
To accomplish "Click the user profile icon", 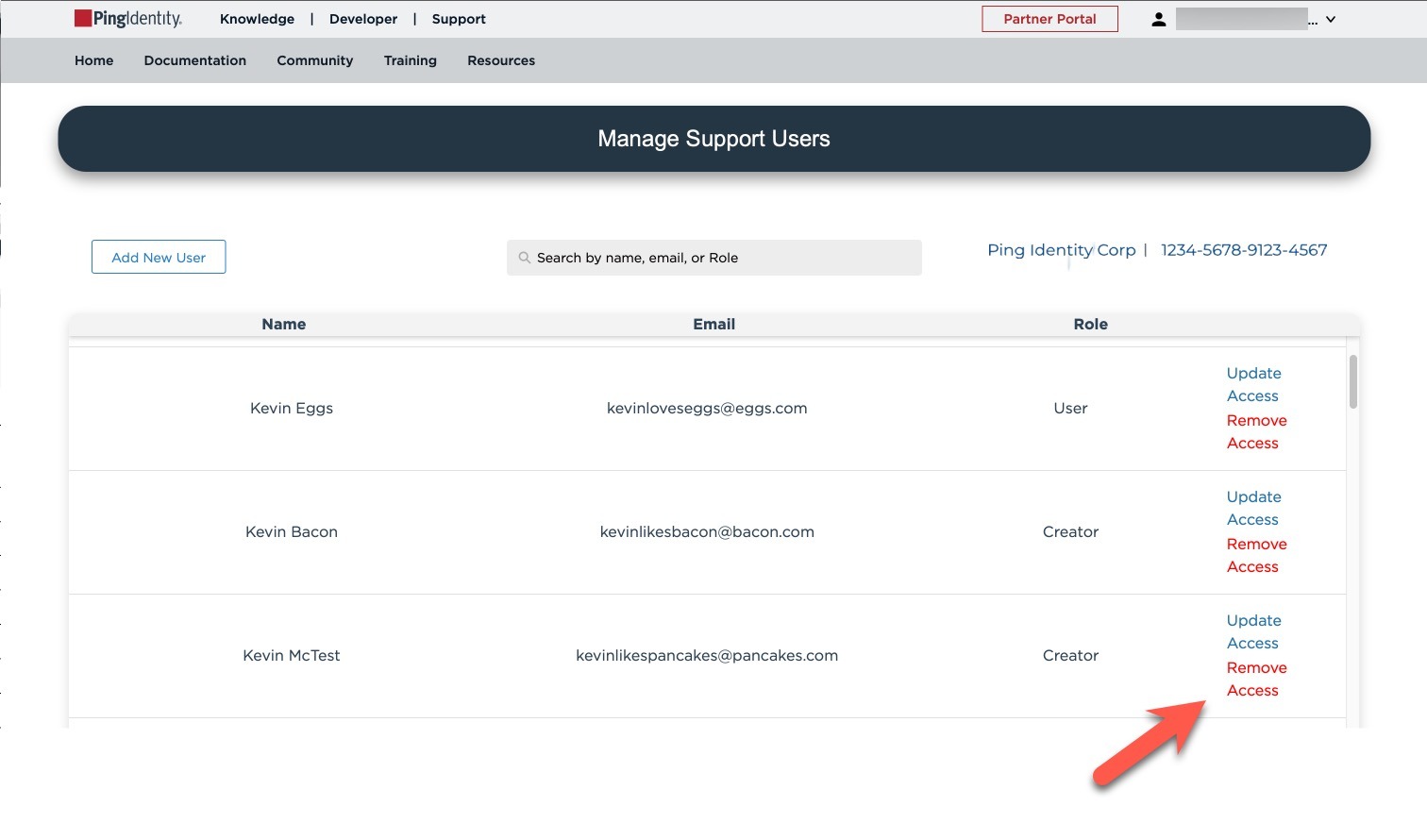I will [1159, 19].
